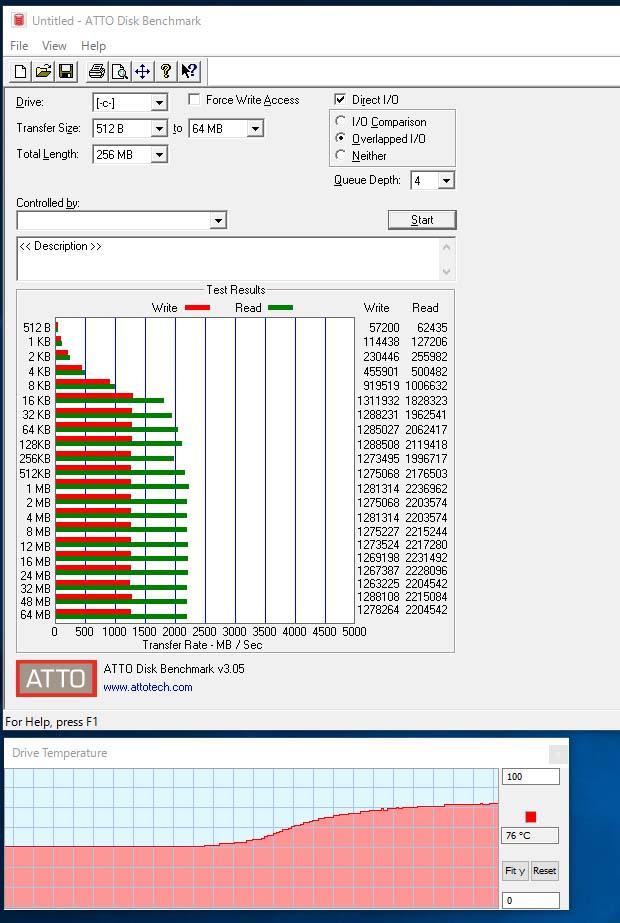The width and height of the screenshot is (620, 923).
Task: Click the description box scroll down arrow
Action: 446,271
